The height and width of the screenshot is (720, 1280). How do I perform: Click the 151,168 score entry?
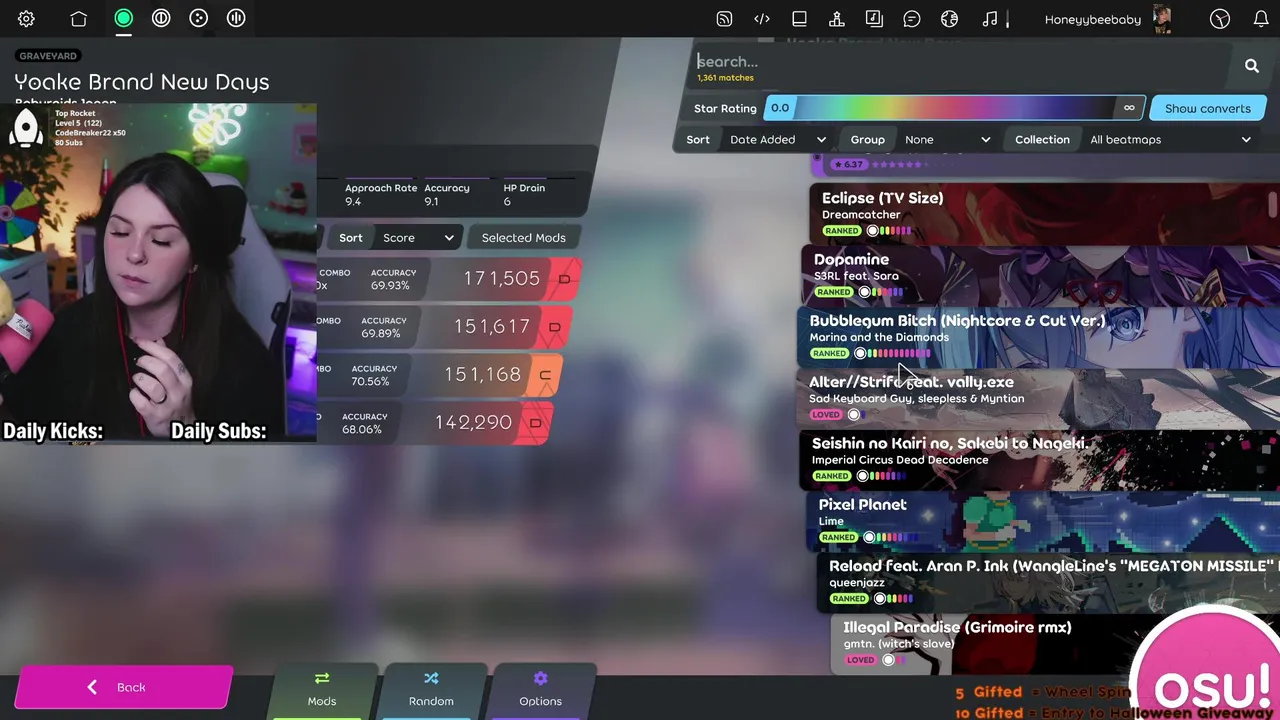(440, 375)
